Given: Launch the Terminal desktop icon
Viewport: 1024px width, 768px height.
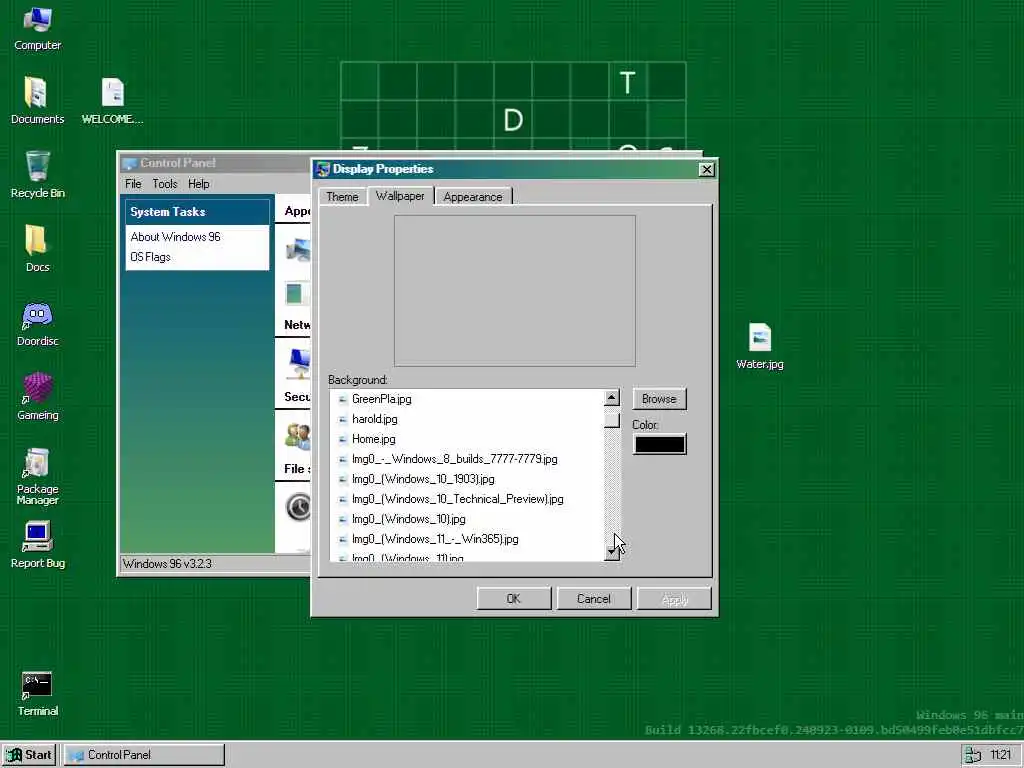Looking at the screenshot, I should pyautogui.click(x=37, y=694).
